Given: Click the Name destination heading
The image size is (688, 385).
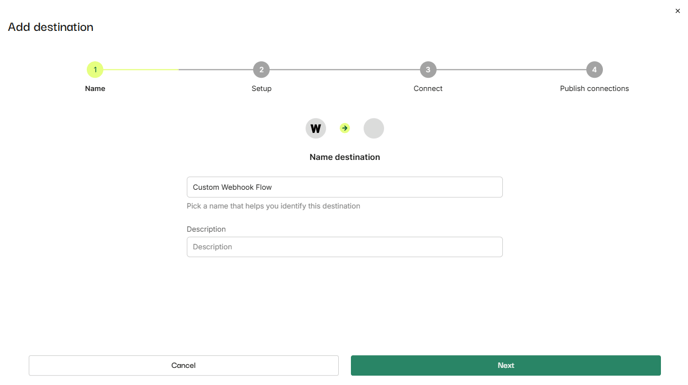Looking at the screenshot, I should tap(345, 157).
